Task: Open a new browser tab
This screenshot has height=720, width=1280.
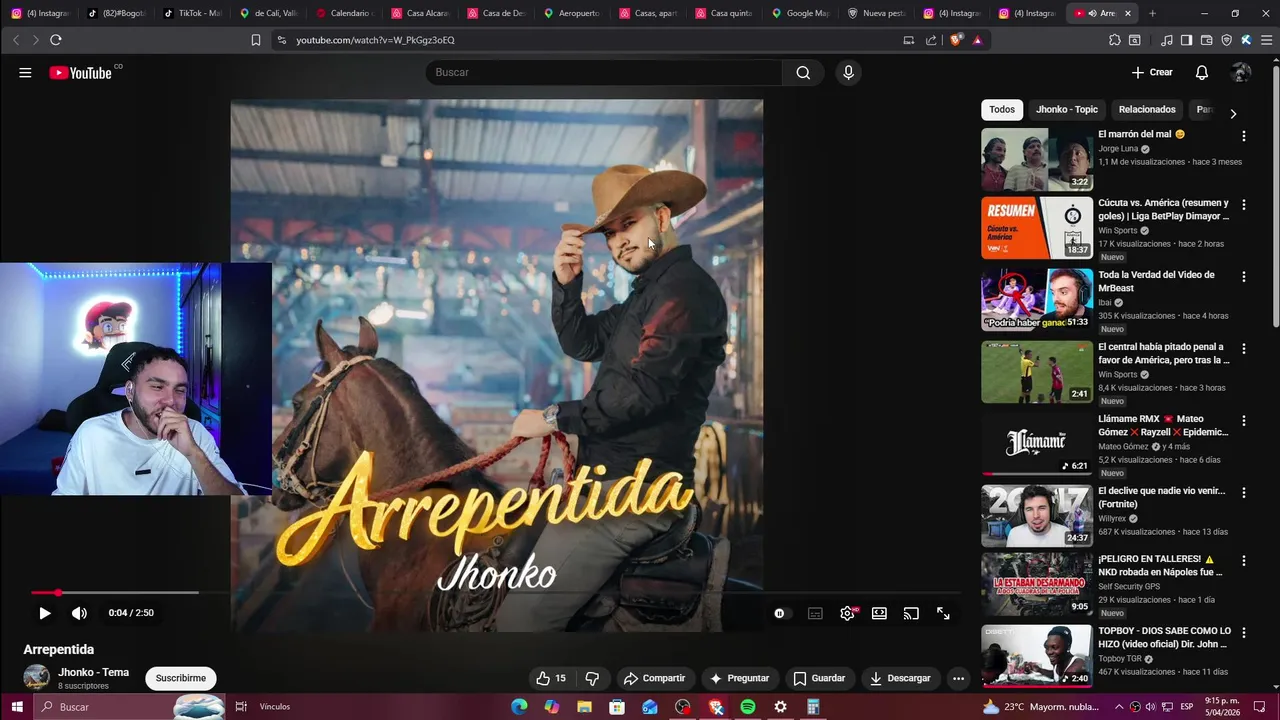Action: point(1152,13)
